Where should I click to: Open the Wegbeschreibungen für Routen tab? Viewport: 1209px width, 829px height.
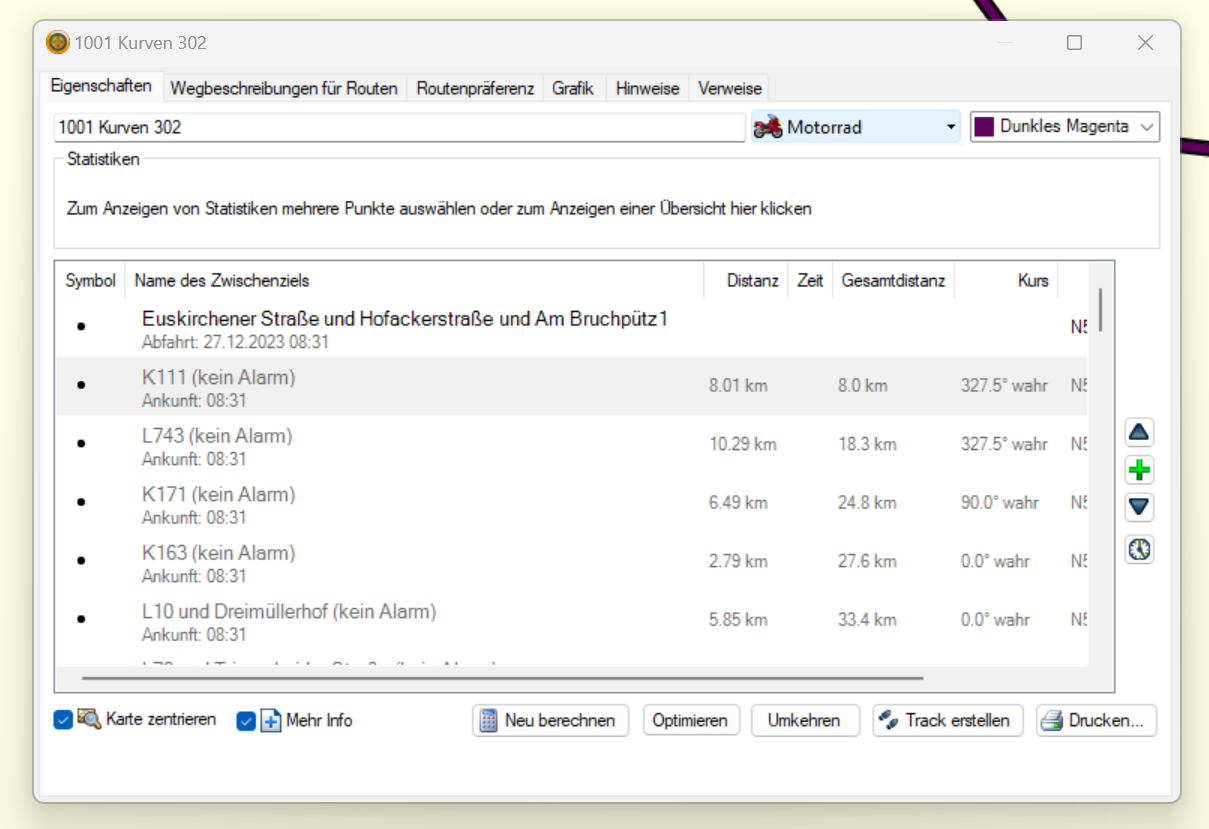pos(284,88)
